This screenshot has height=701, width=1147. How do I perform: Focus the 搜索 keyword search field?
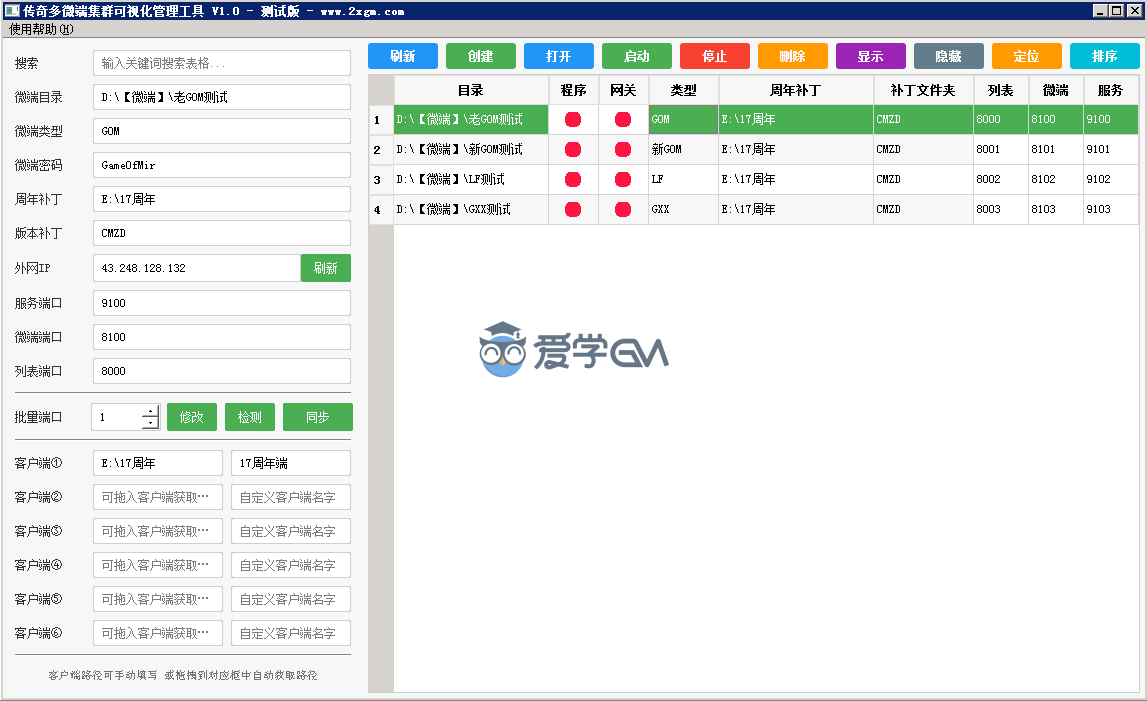pyautogui.click(x=222, y=64)
